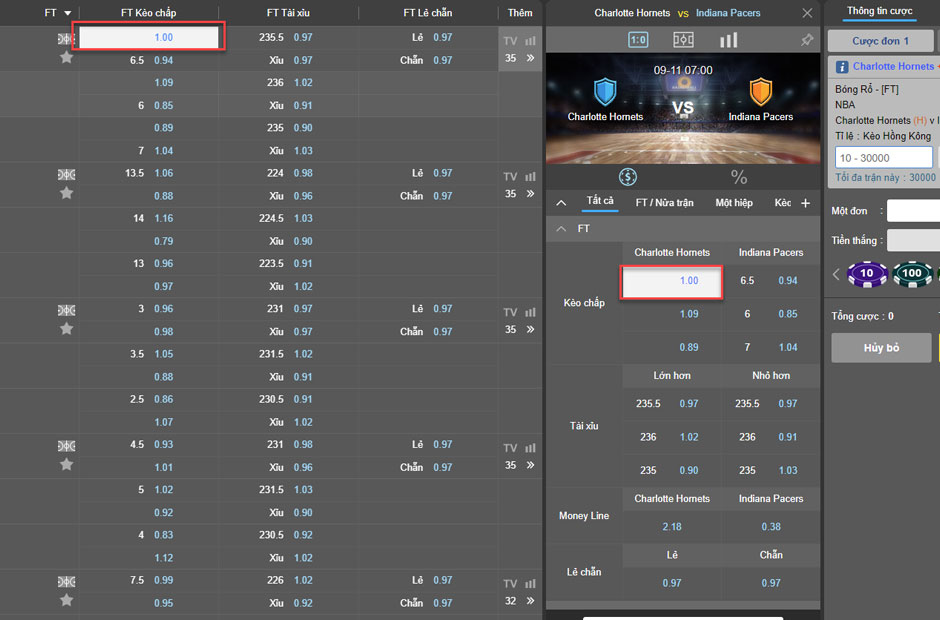Expand more markets arrow for 224 total match
Viewport: 940px width, 620px height.
coord(531,194)
